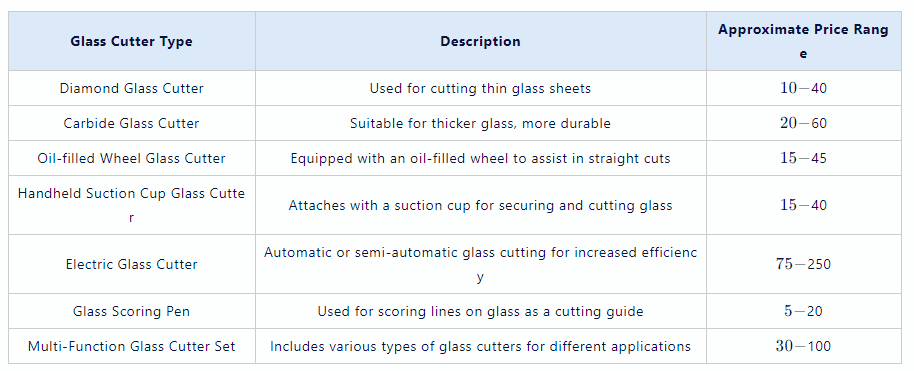Click the 15–45 price cell
This screenshot has height=371, width=914.
click(803, 159)
